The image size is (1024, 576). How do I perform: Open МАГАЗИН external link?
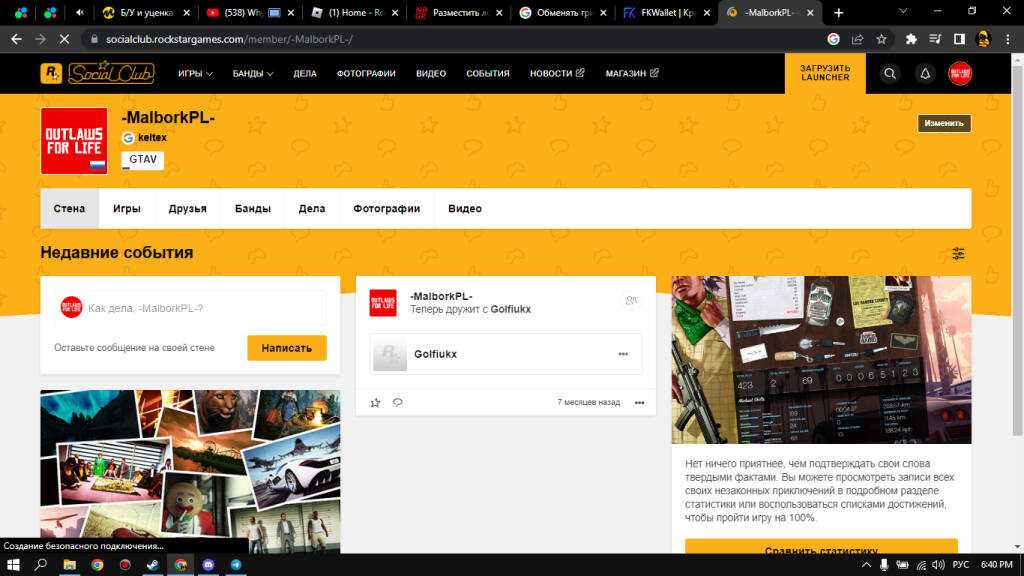[632, 73]
